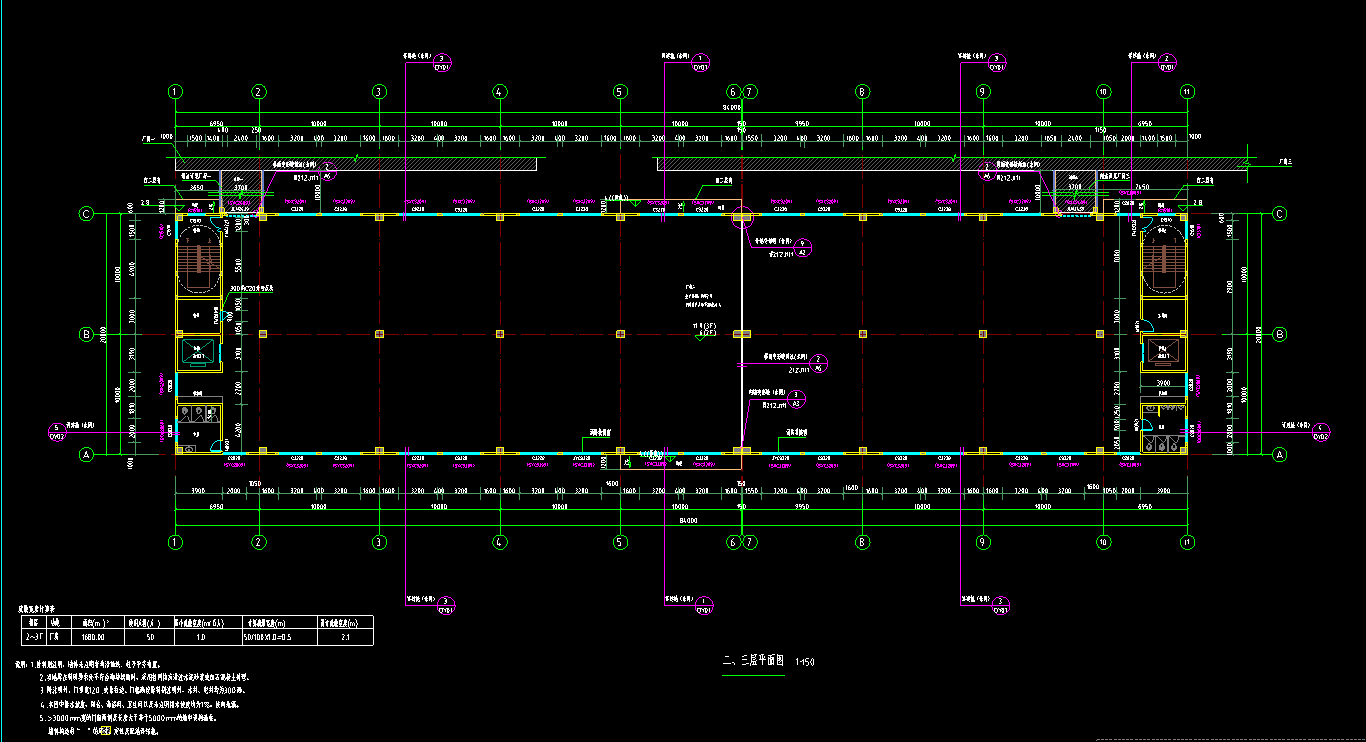Select the 1680.00 area cell in table
This screenshot has height=742, width=1366.
(95, 636)
